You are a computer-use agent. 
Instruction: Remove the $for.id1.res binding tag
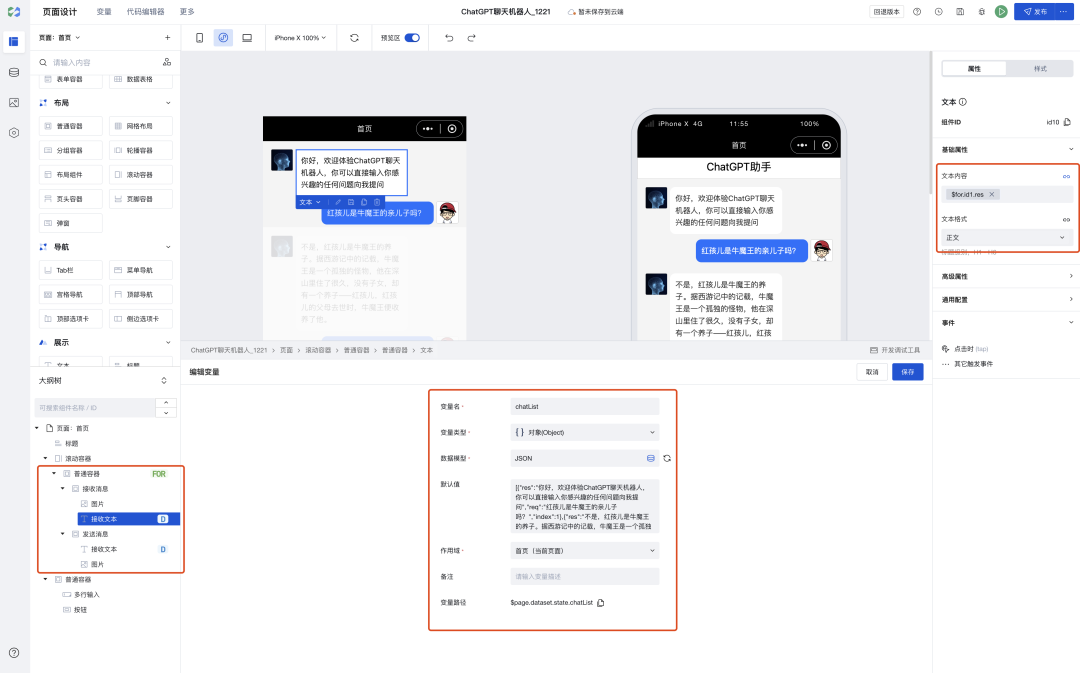[x=992, y=194]
